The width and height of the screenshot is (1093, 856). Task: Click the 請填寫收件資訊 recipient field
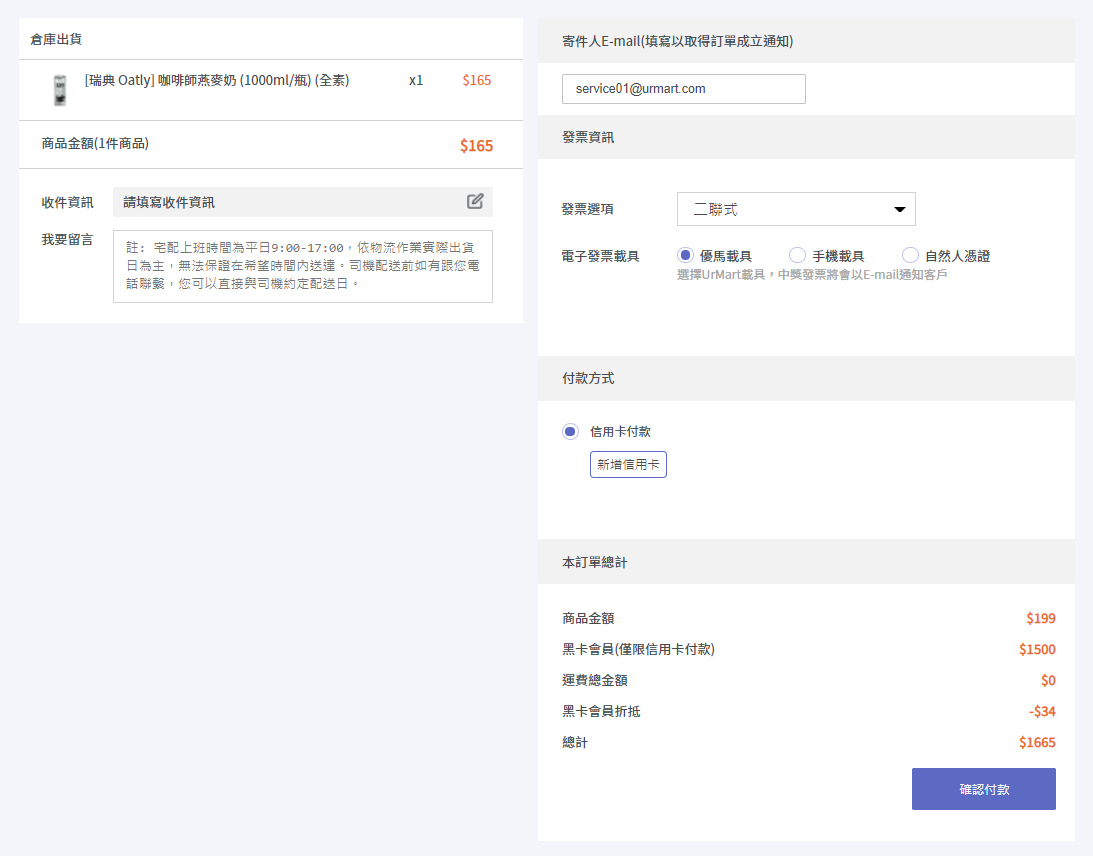pyautogui.click(x=303, y=202)
